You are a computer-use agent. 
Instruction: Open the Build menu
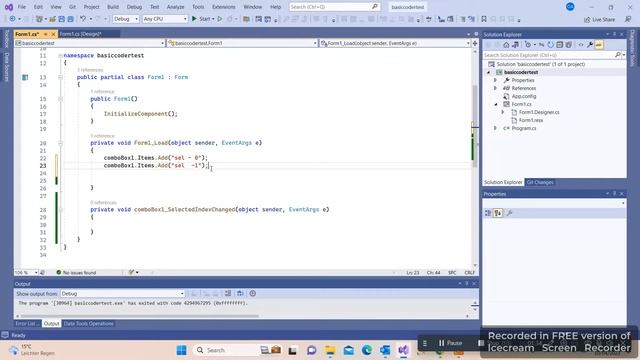point(113,7)
